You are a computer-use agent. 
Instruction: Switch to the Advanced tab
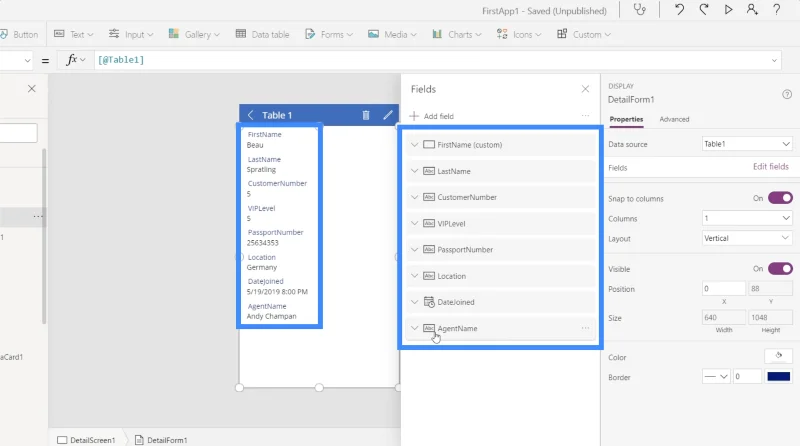674,119
